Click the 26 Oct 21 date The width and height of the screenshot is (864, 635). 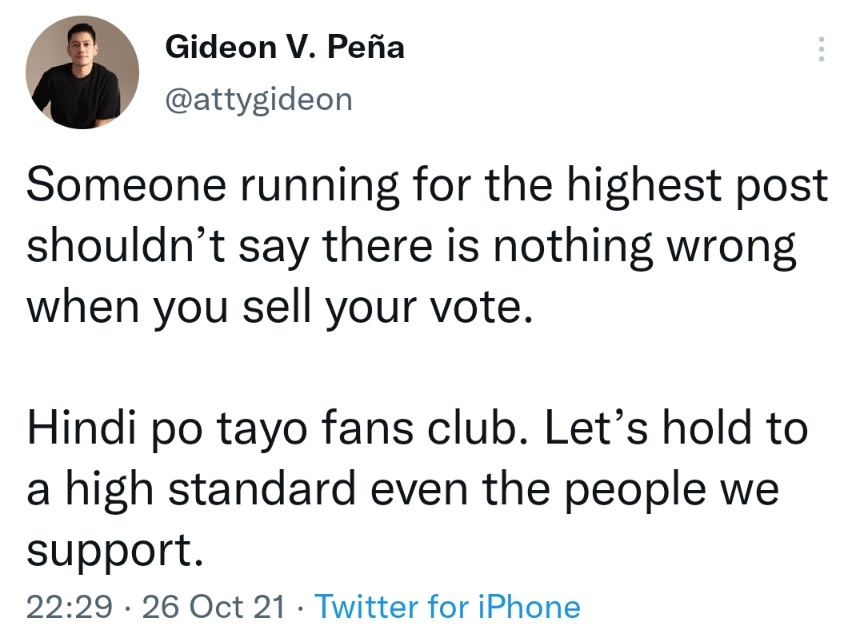(214, 607)
